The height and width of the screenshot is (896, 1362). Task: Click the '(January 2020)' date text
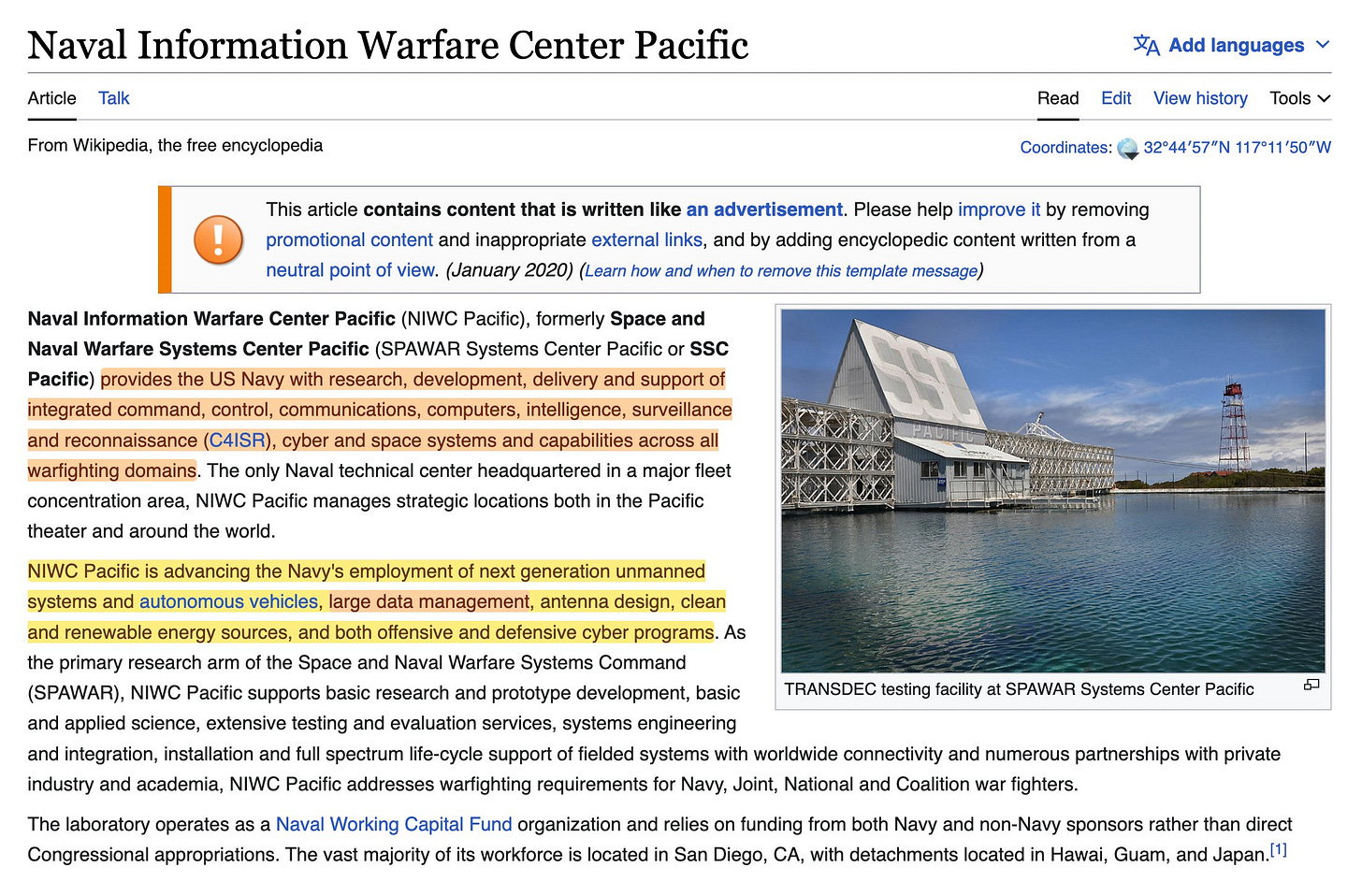click(510, 270)
